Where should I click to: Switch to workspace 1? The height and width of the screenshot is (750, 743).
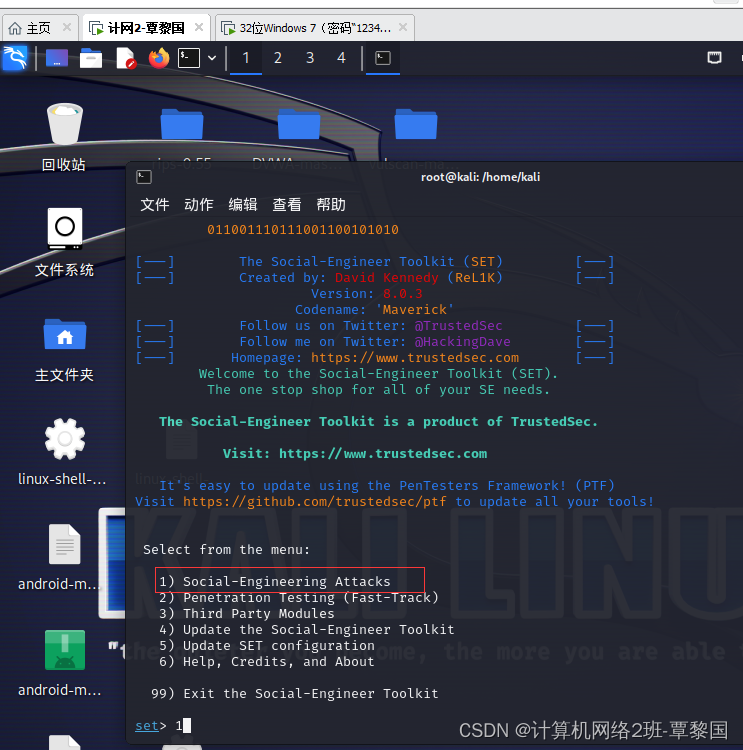click(x=246, y=58)
